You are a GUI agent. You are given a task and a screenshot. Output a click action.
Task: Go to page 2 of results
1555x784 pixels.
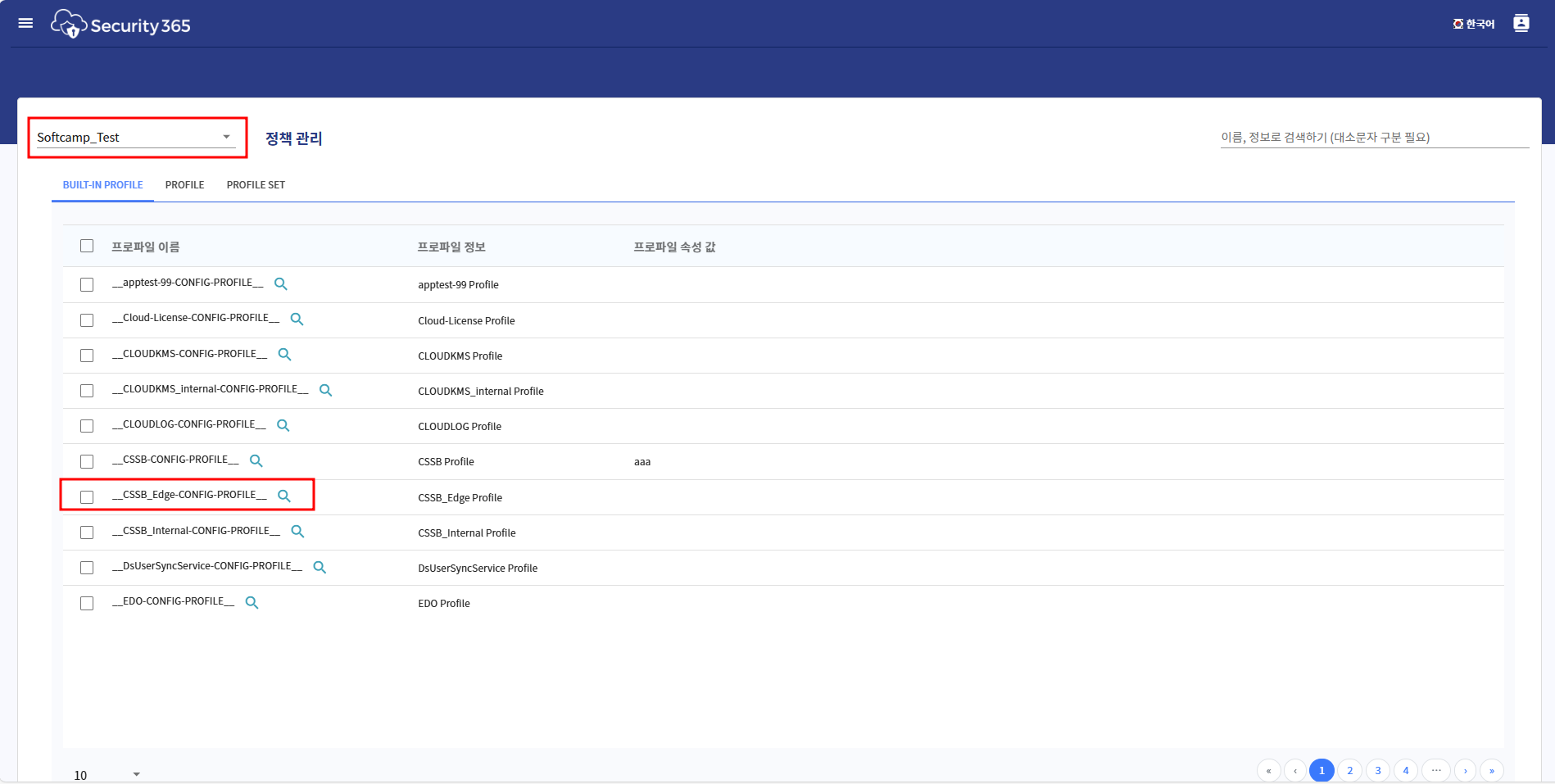pos(1349,770)
